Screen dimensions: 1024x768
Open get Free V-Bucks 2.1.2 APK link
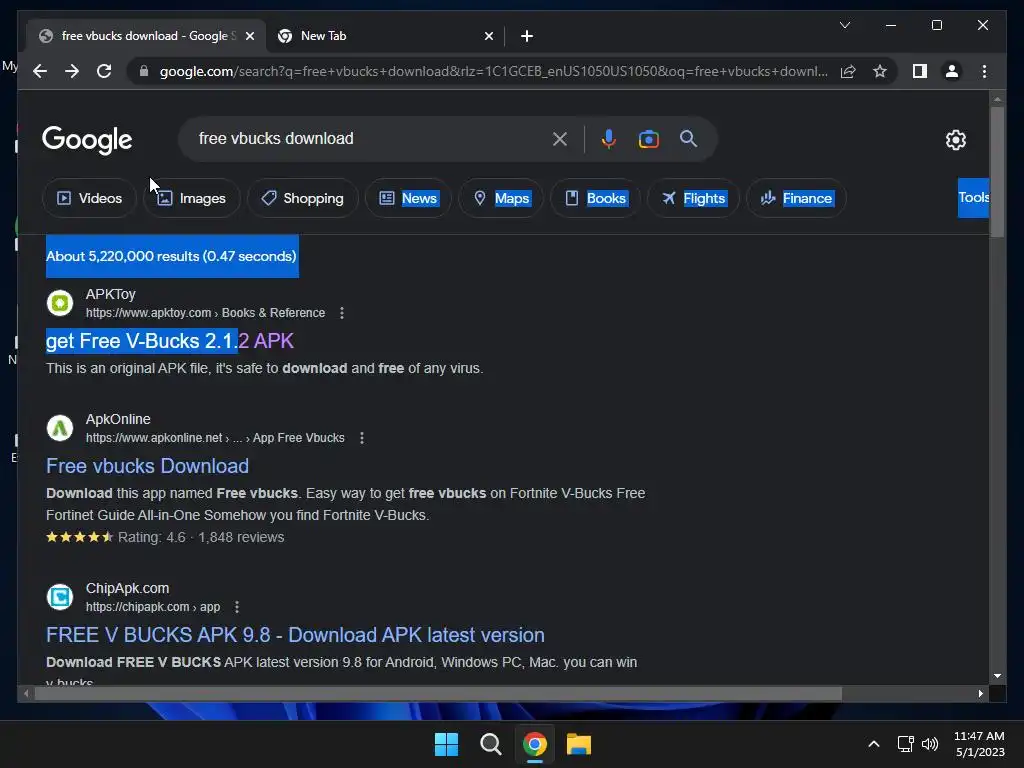(x=170, y=341)
